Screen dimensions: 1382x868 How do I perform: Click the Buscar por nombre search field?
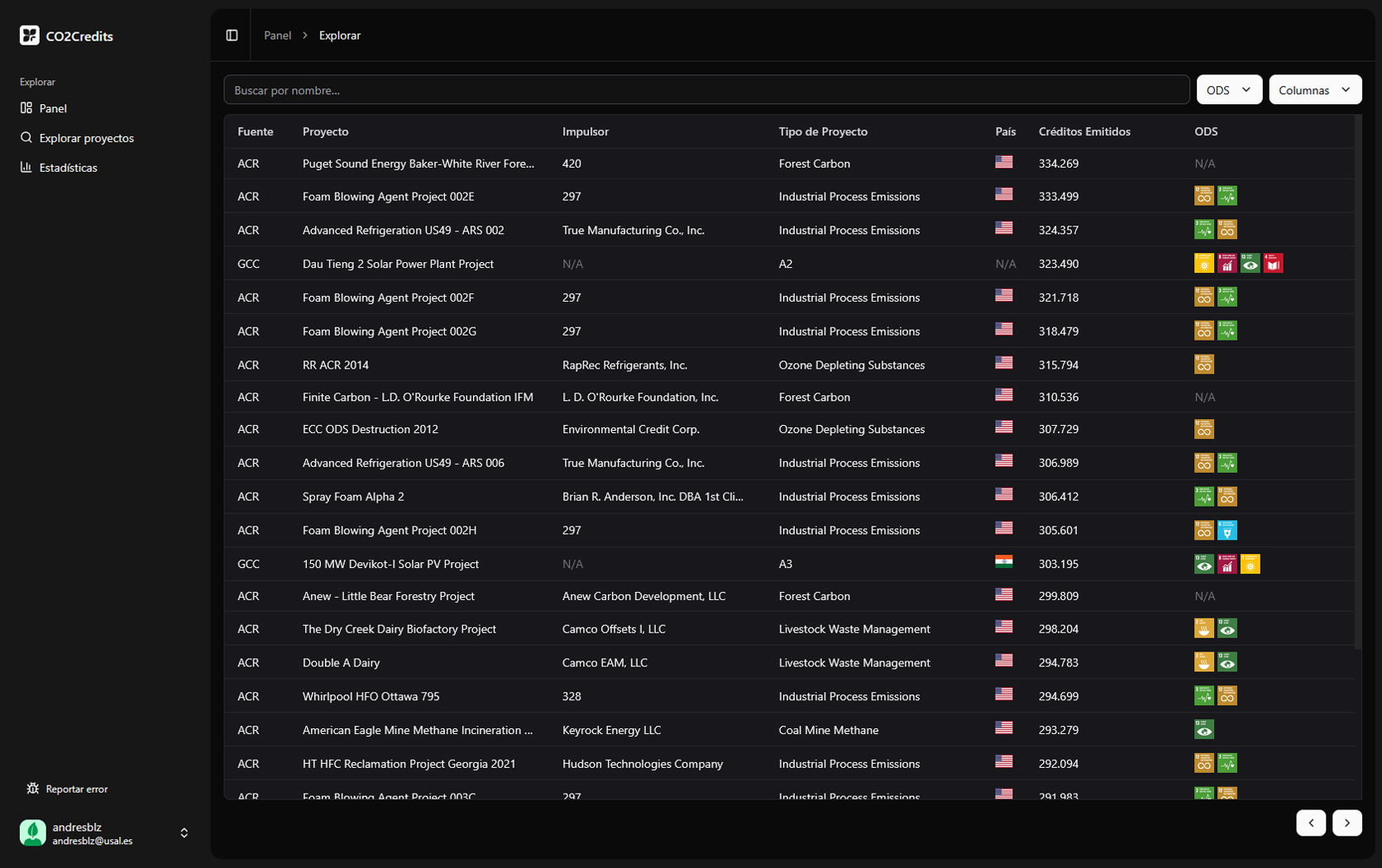click(706, 90)
